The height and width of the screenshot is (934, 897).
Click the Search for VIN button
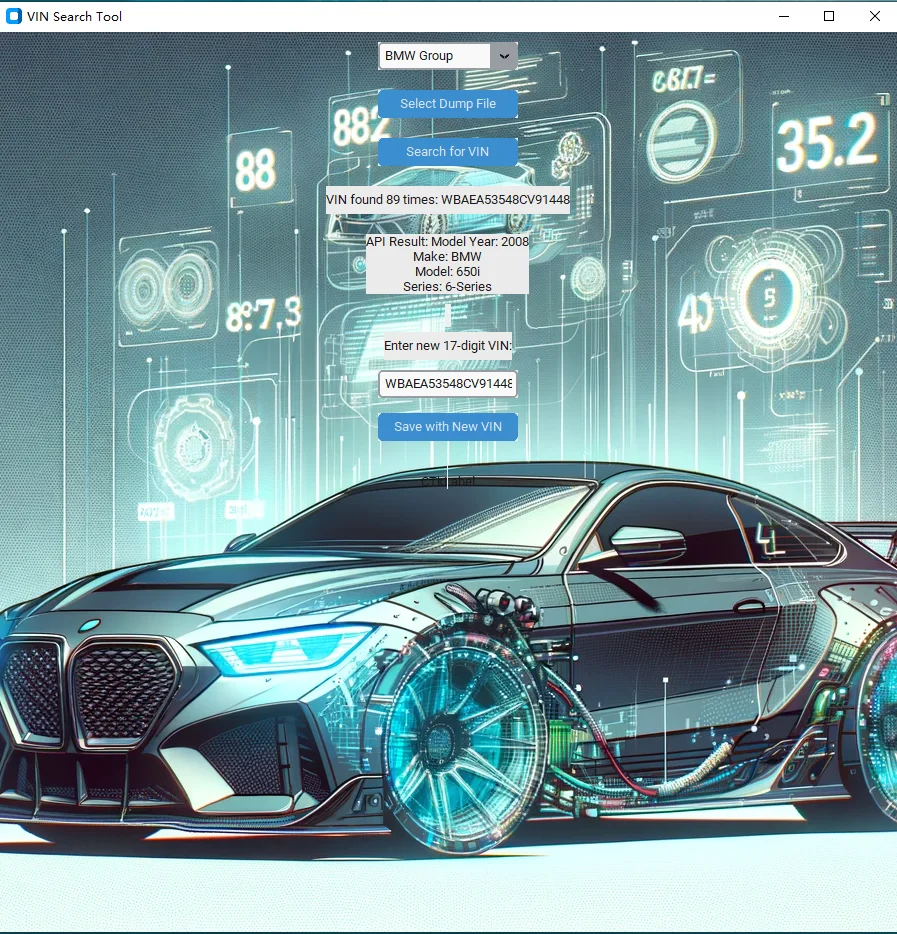(x=448, y=152)
